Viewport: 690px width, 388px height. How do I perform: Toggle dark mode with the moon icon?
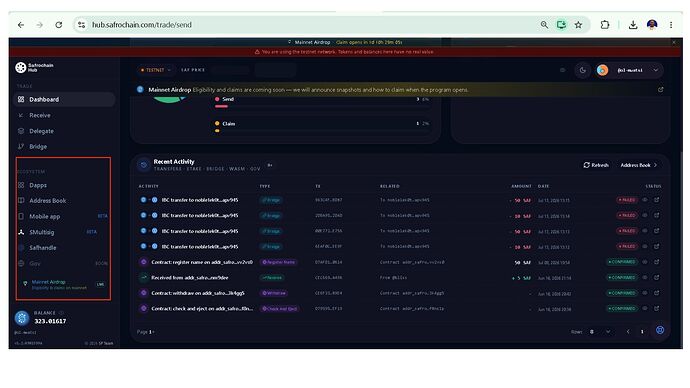(x=583, y=70)
